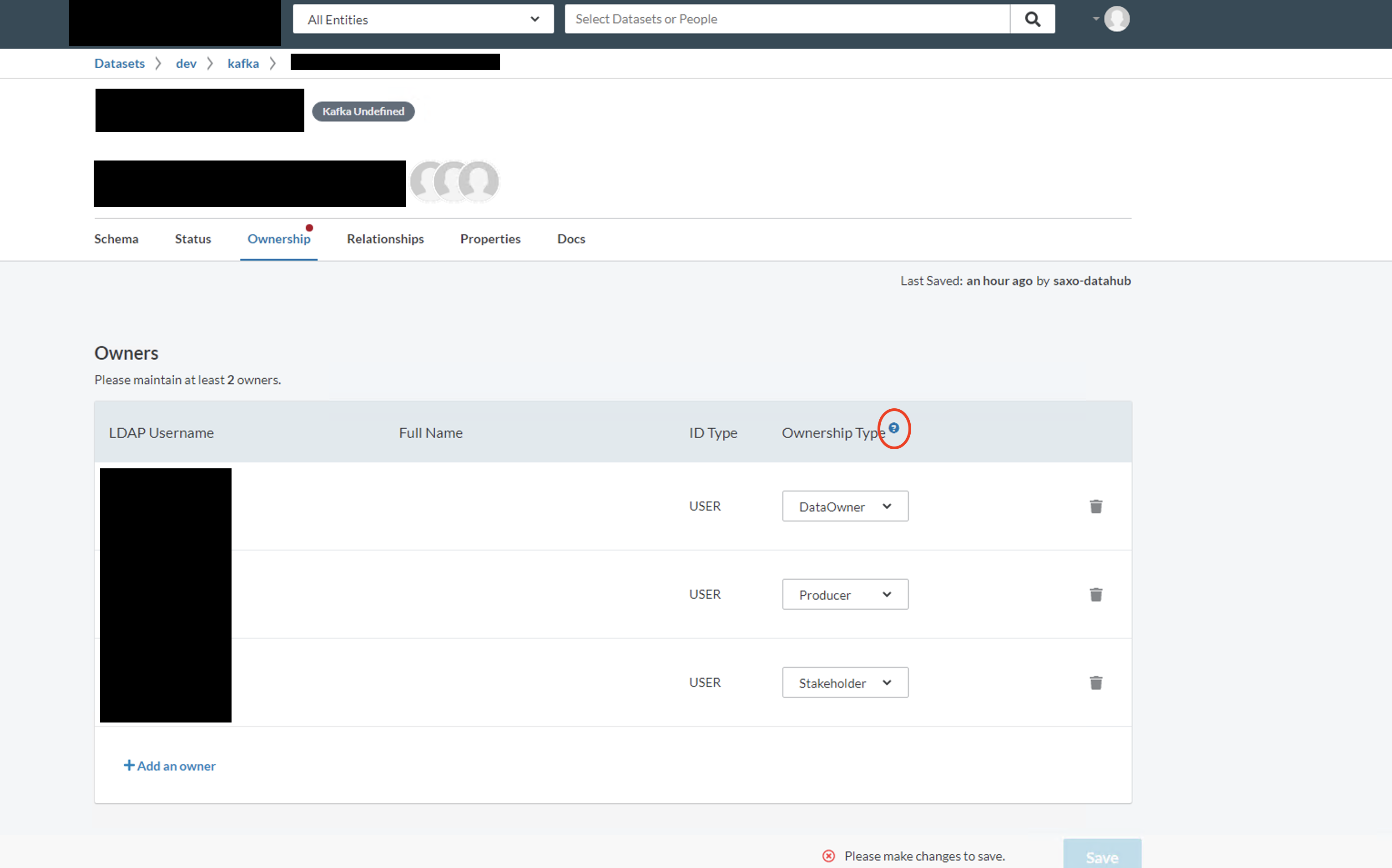Click the Save button

coord(1101,856)
